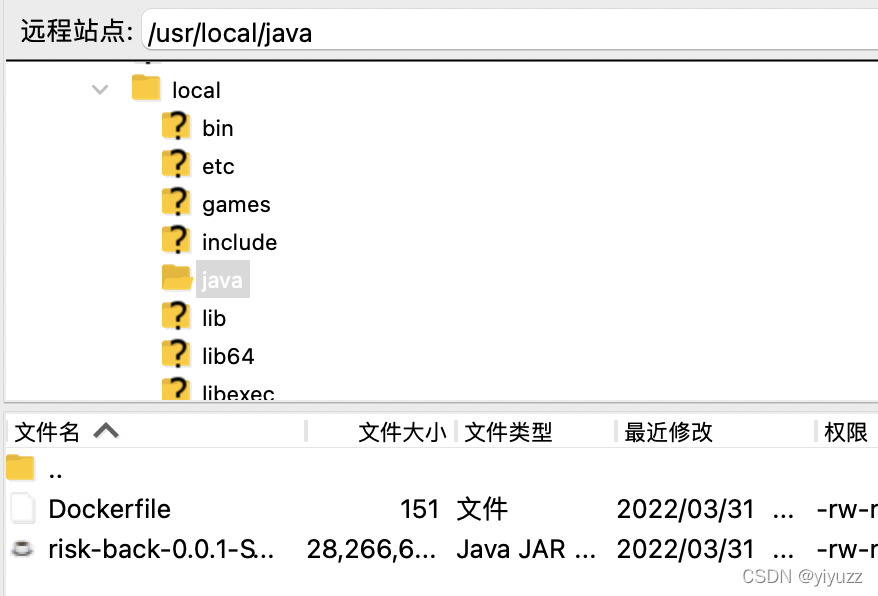
Task: Select the java directory tree item
Action: tap(222, 279)
